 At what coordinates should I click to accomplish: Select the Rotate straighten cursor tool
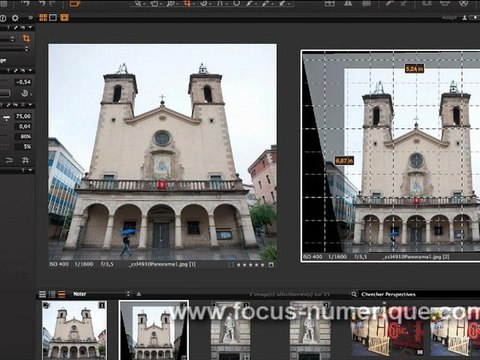pos(204,3)
